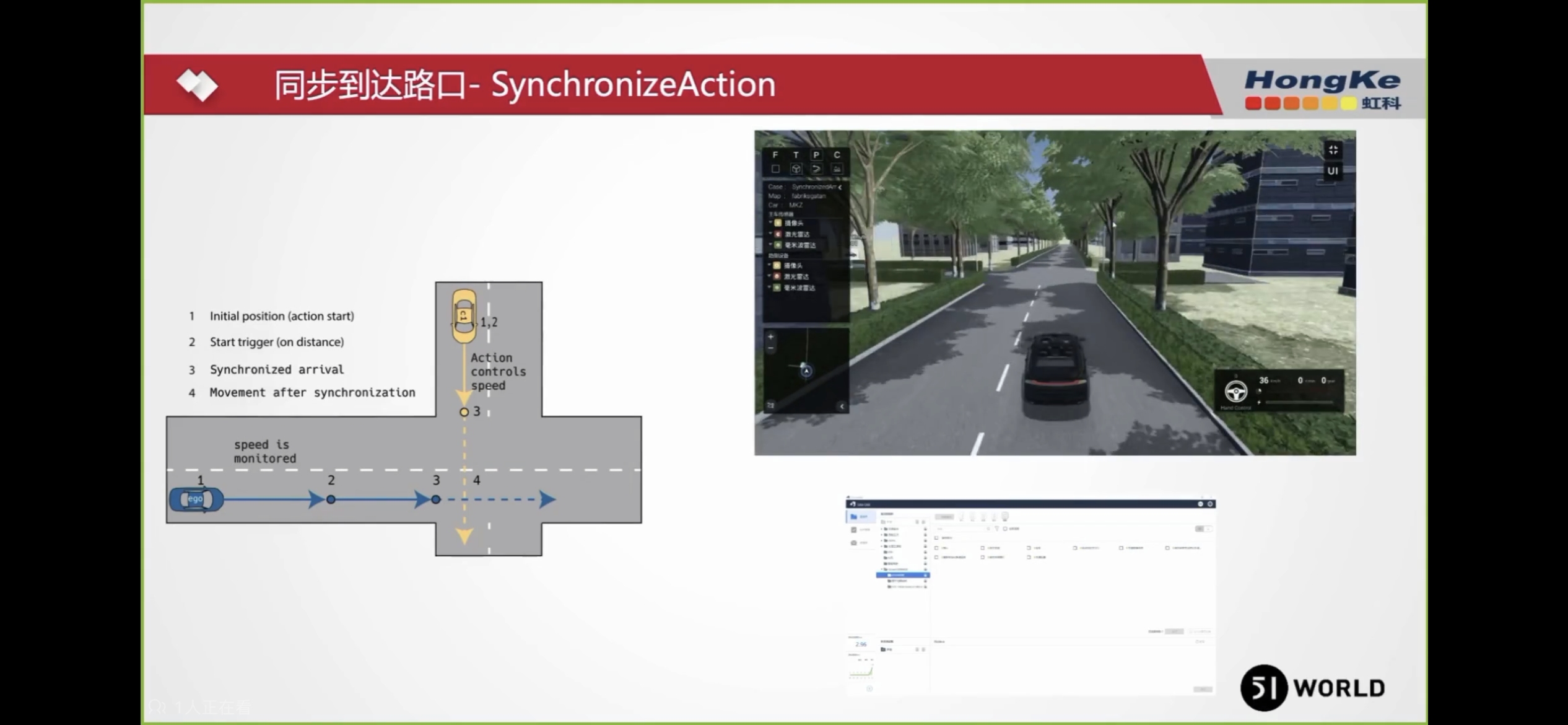
Task: Click the filter funnel icon in case list
Action: pos(996,529)
